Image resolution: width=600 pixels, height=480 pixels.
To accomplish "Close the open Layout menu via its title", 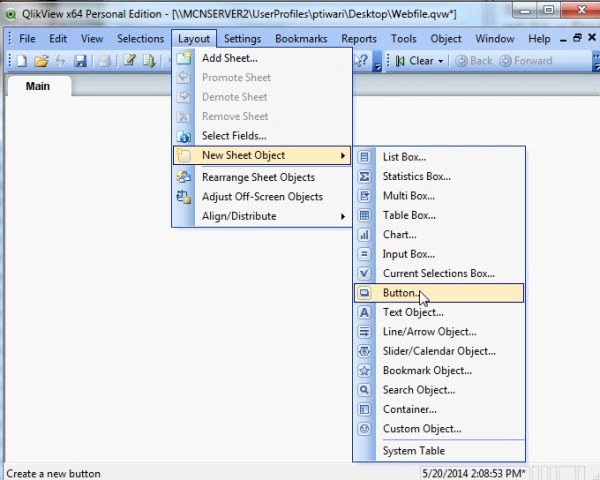I will click(x=194, y=39).
